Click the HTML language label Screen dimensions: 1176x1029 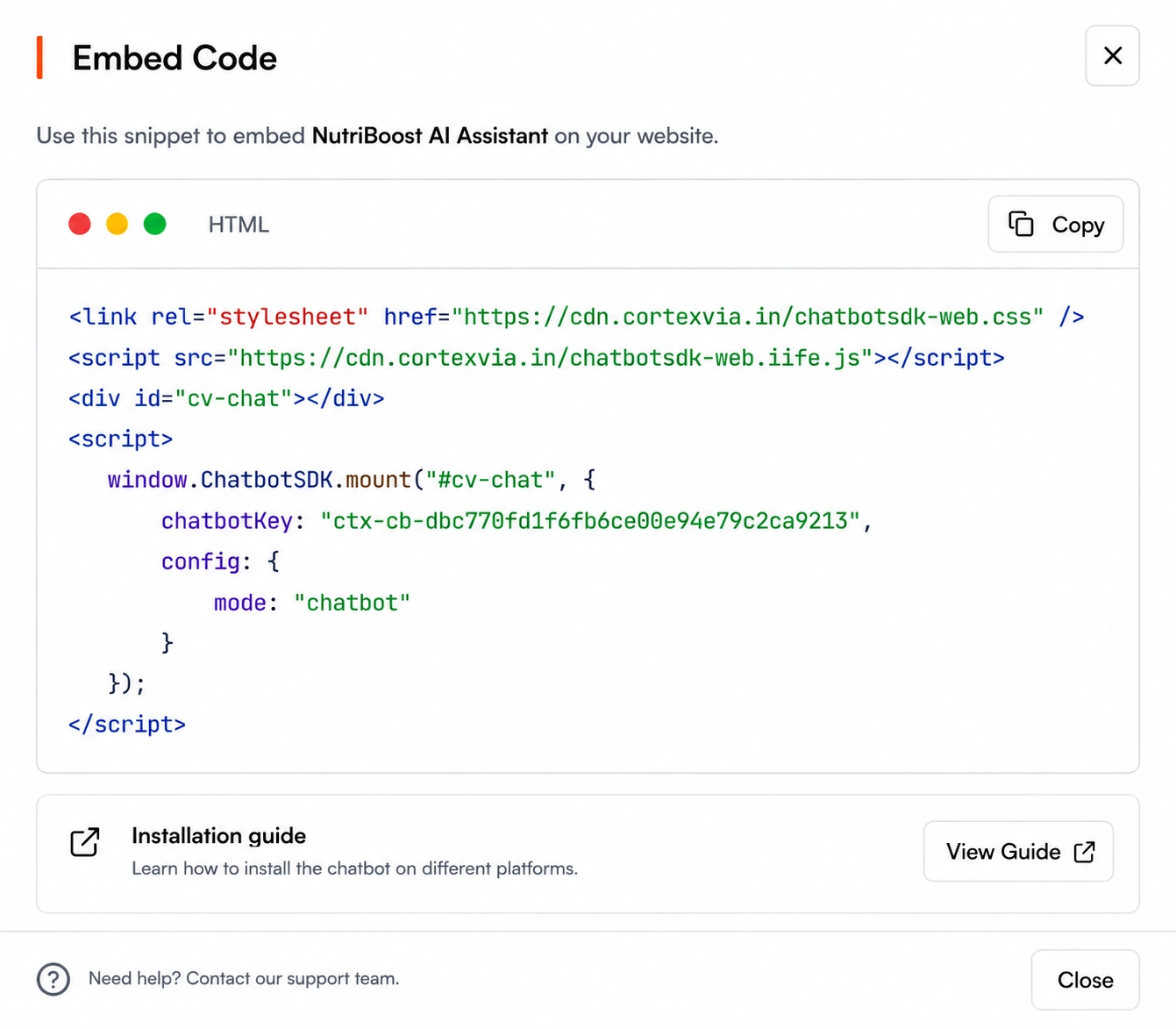[x=239, y=225]
